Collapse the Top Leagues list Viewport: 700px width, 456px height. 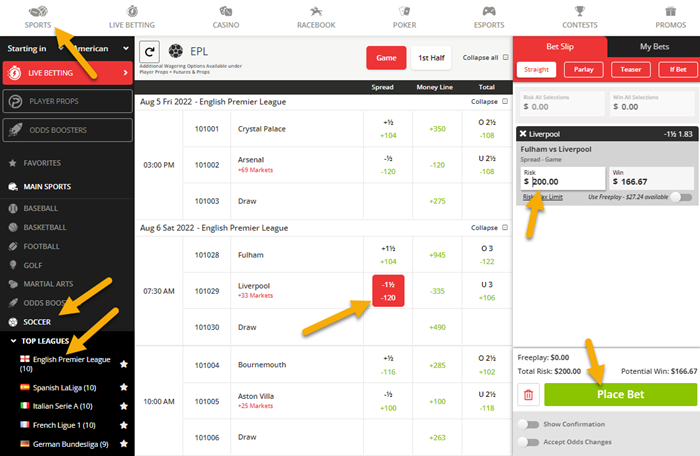(13, 341)
